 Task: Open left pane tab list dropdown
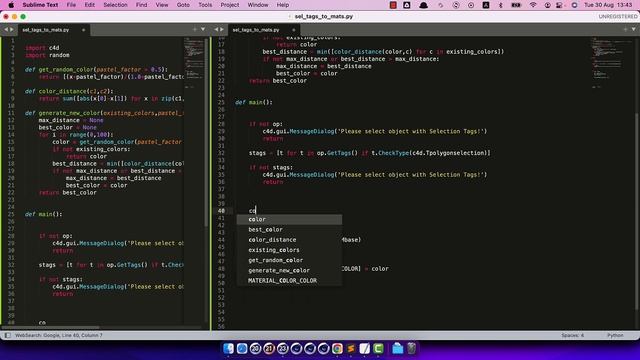(203, 29)
